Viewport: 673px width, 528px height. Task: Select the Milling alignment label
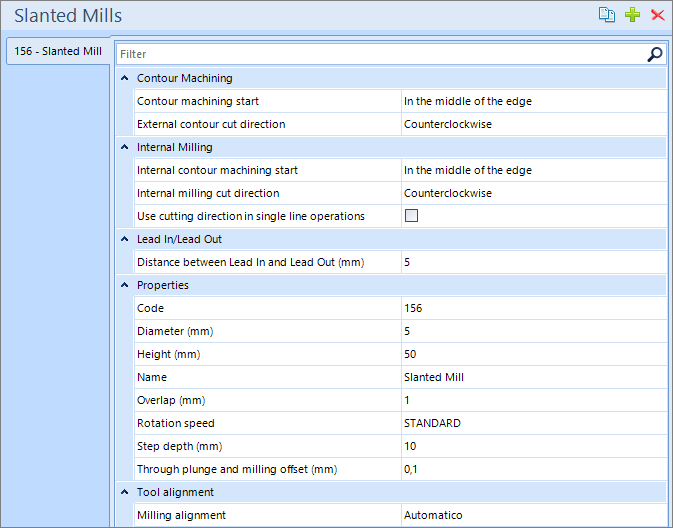point(181,515)
